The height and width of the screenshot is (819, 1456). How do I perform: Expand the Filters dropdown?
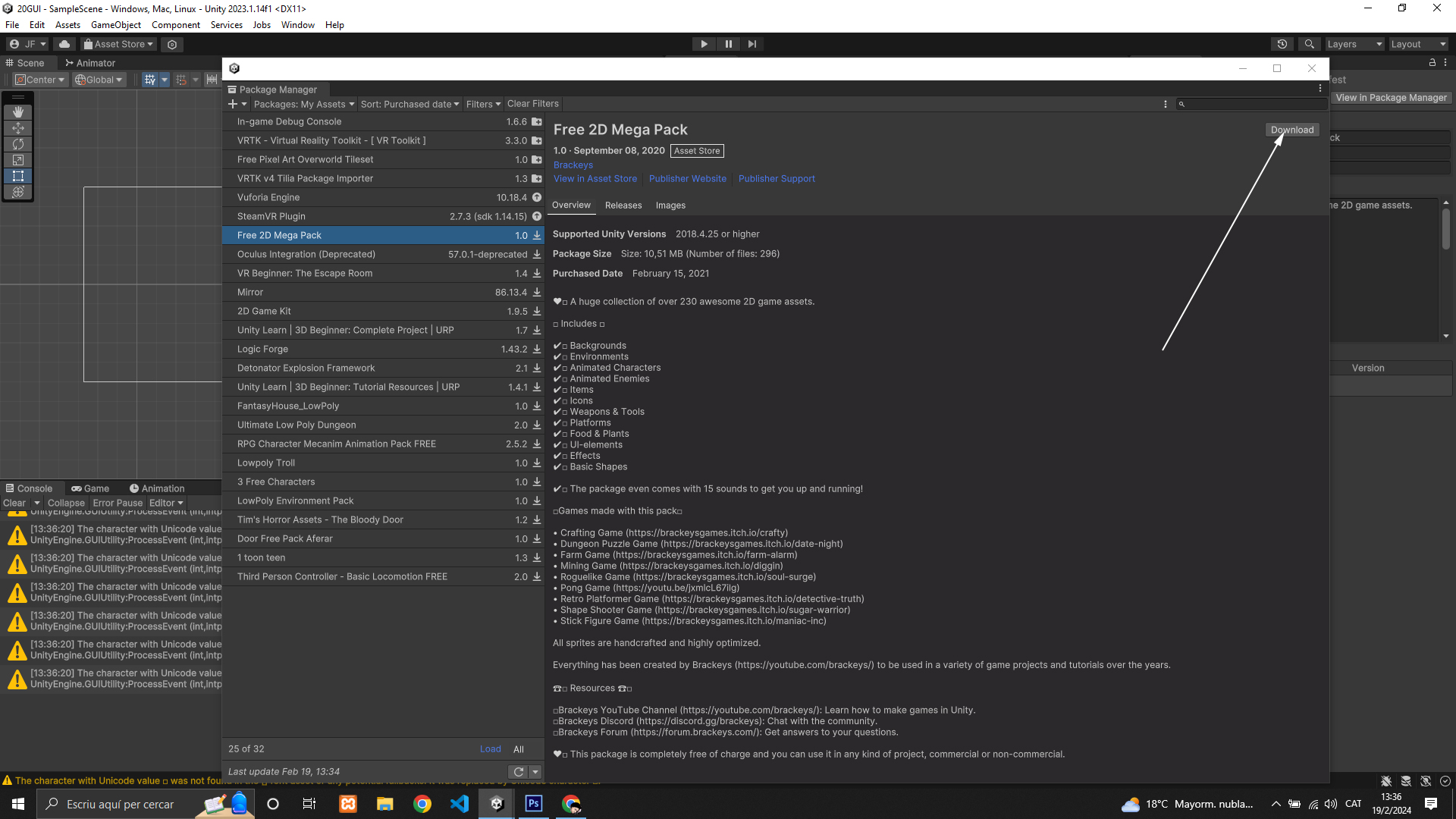pyautogui.click(x=483, y=104)
